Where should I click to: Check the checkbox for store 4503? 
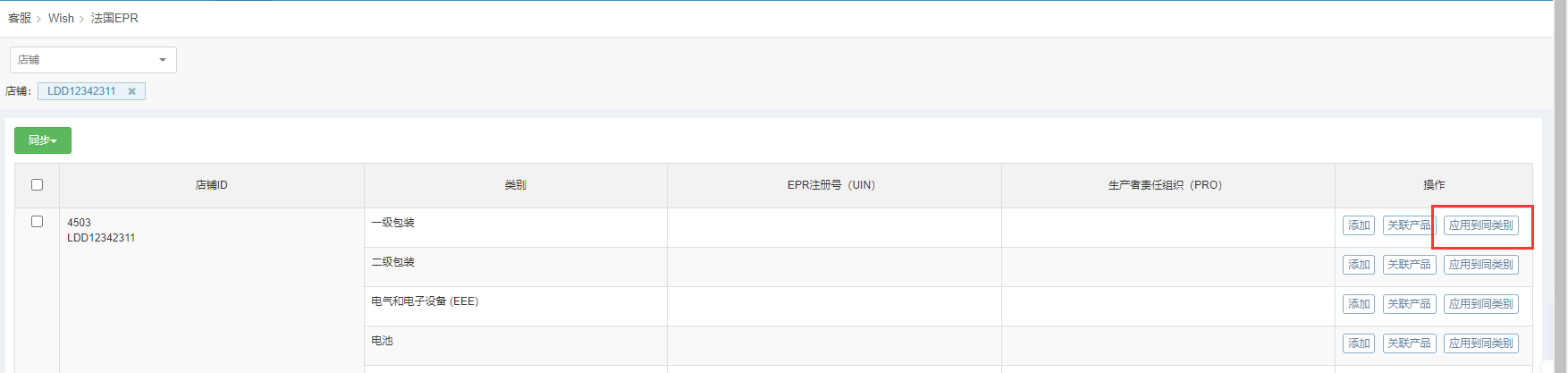click(x=37, y=222)
